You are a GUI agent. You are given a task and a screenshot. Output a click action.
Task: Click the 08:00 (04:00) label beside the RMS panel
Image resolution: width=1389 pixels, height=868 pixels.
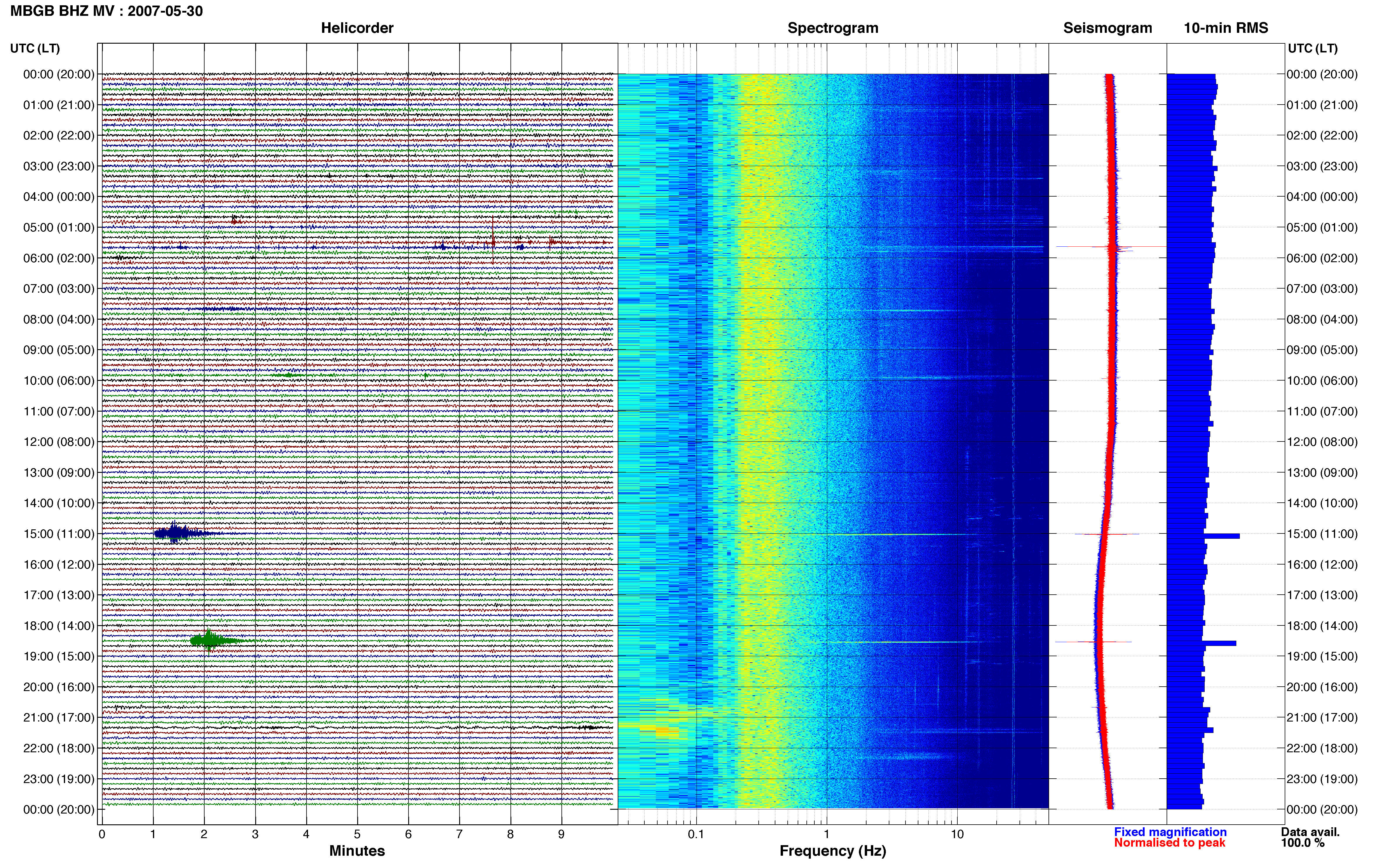point(1322,319)
